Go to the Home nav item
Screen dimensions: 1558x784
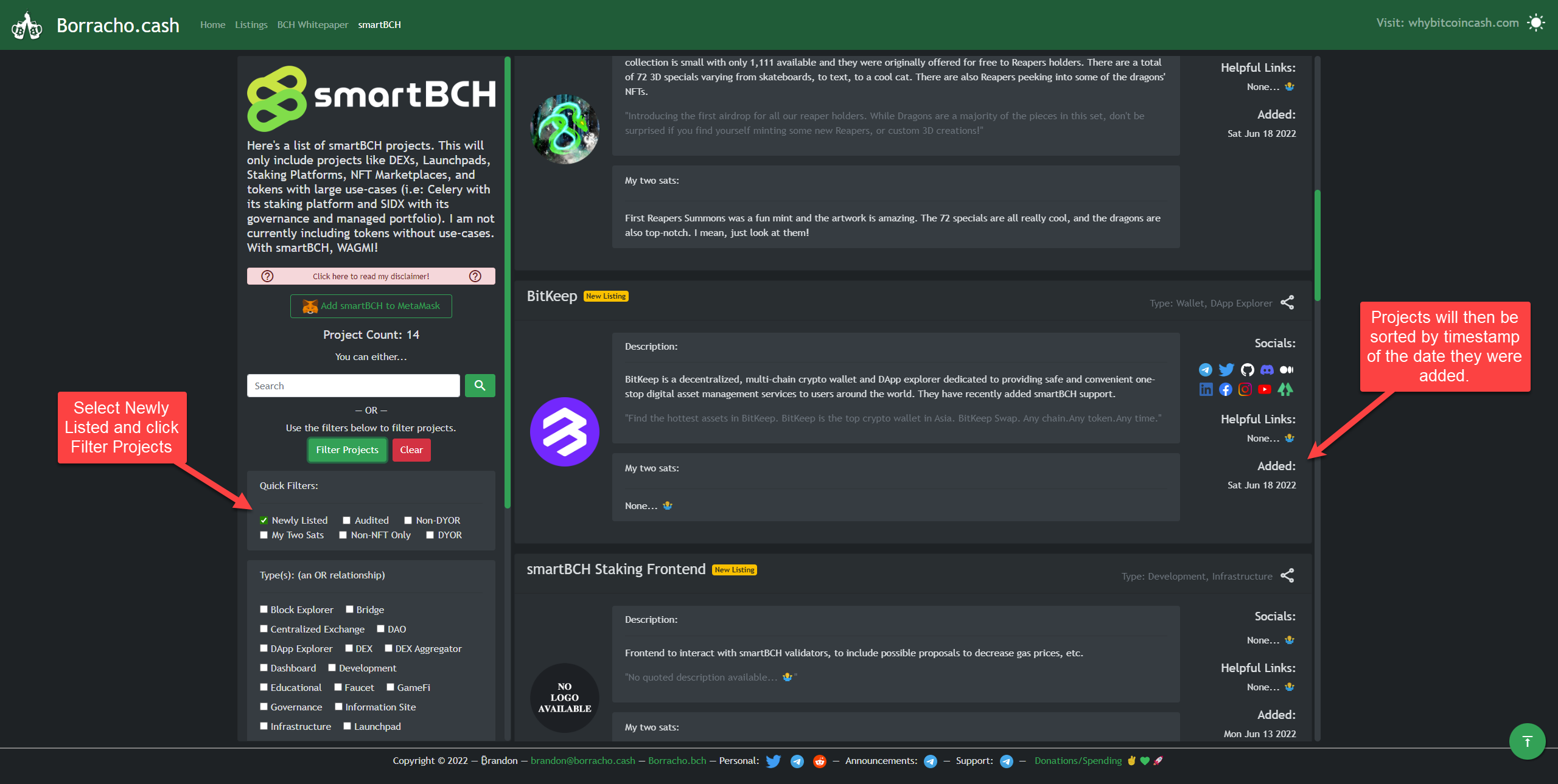(x=212, y=25)
